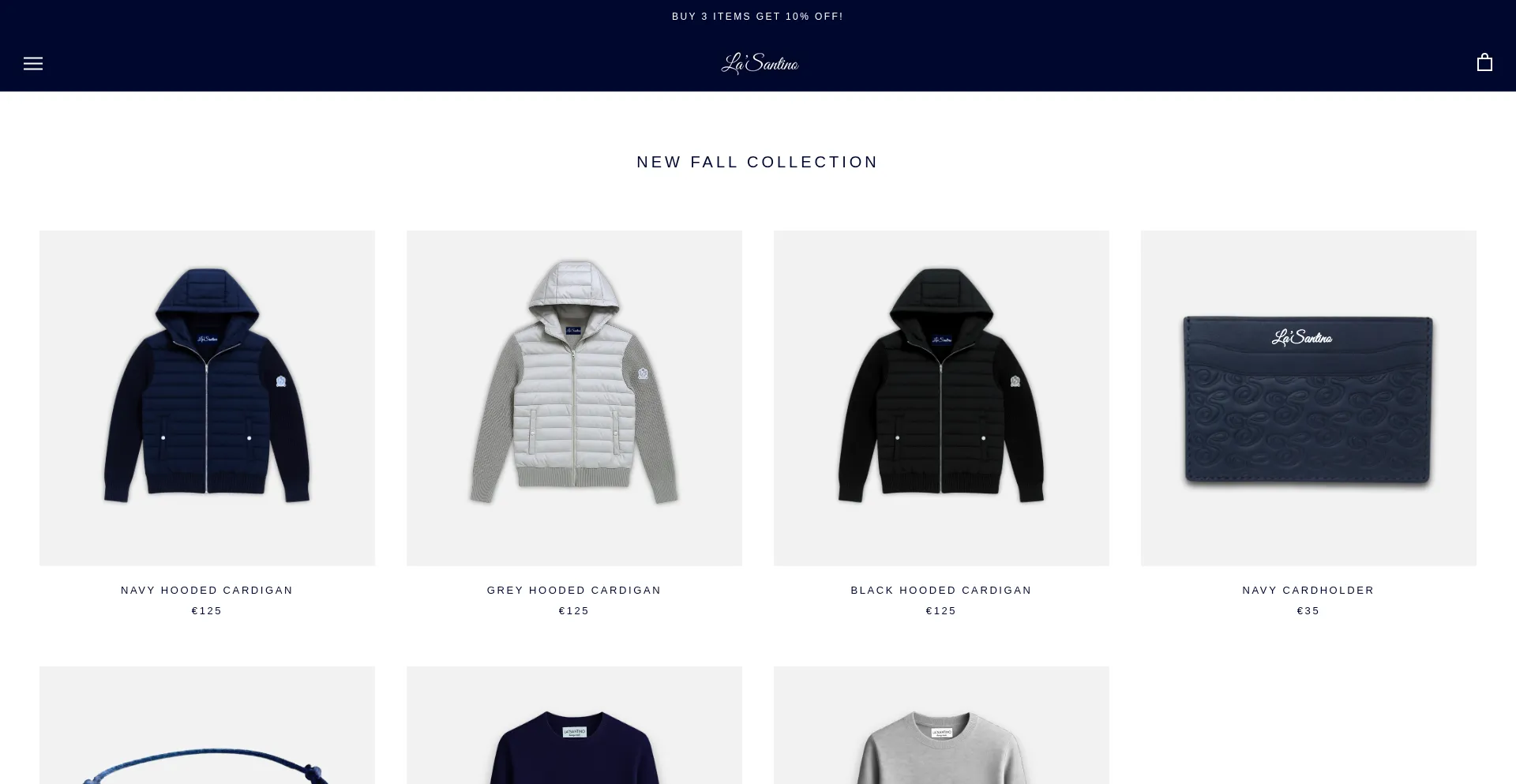The image size is (1516, 784).
Task: Open the Navy Hooded Cardigan product image
Action: pos(207,398)
